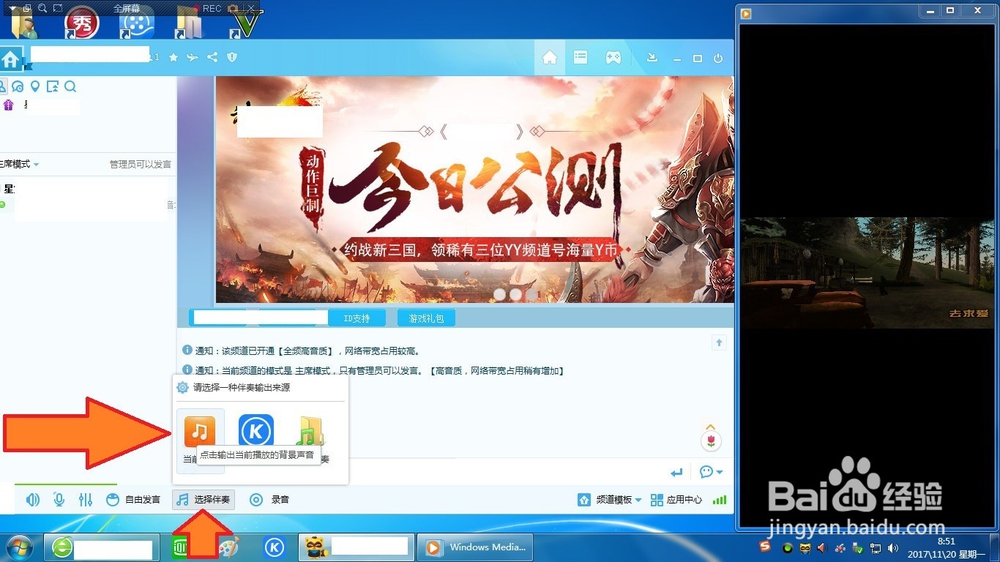Toggle the microphone icon in bottom toolbar
1000x562 pixels.
coord(59,499)
